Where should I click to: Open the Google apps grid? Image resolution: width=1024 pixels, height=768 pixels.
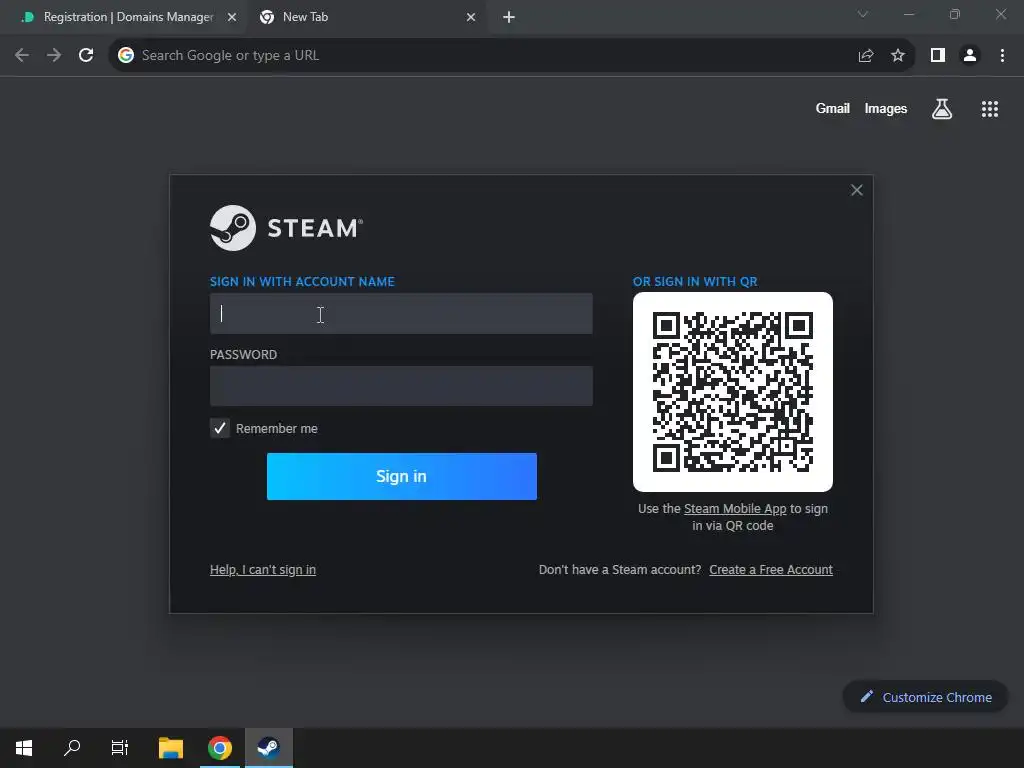point(989,109)
